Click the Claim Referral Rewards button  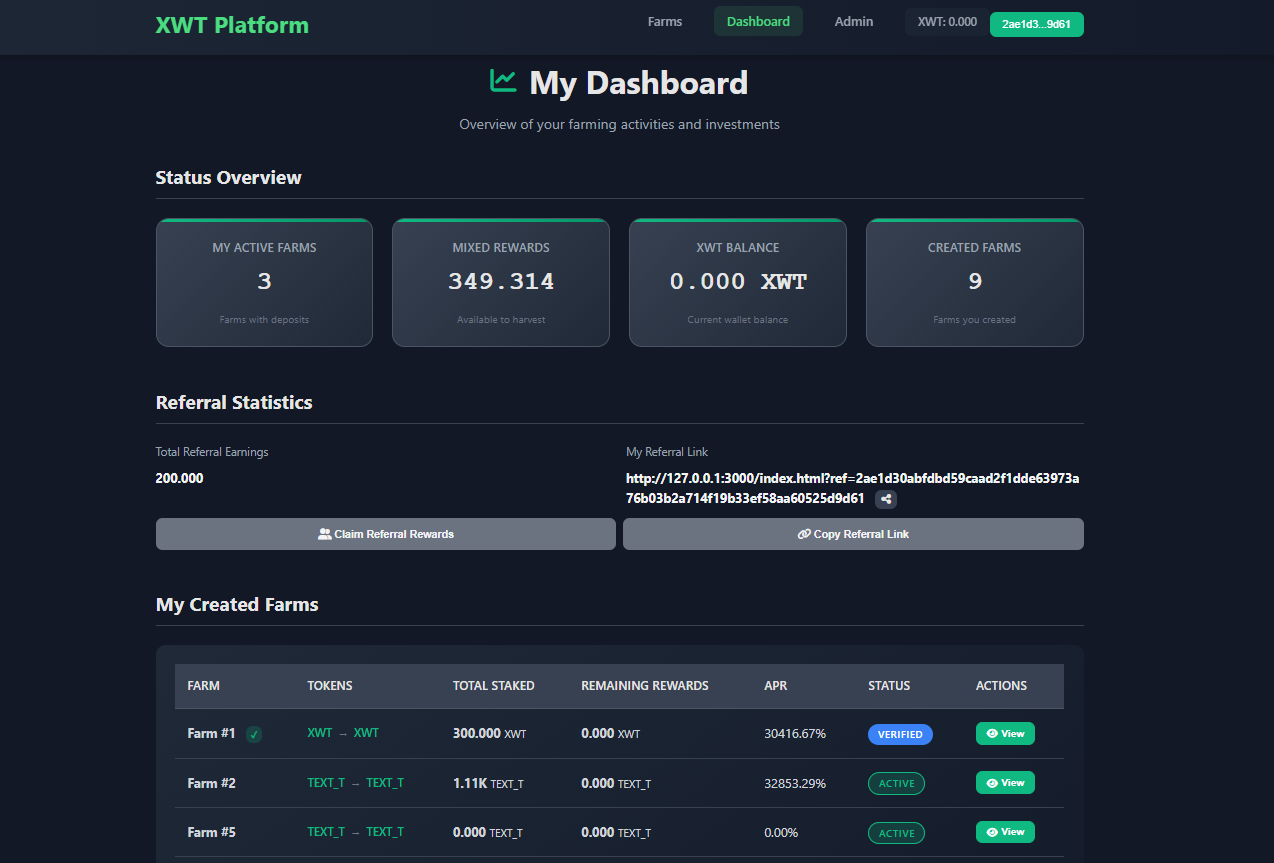[385, 533]
